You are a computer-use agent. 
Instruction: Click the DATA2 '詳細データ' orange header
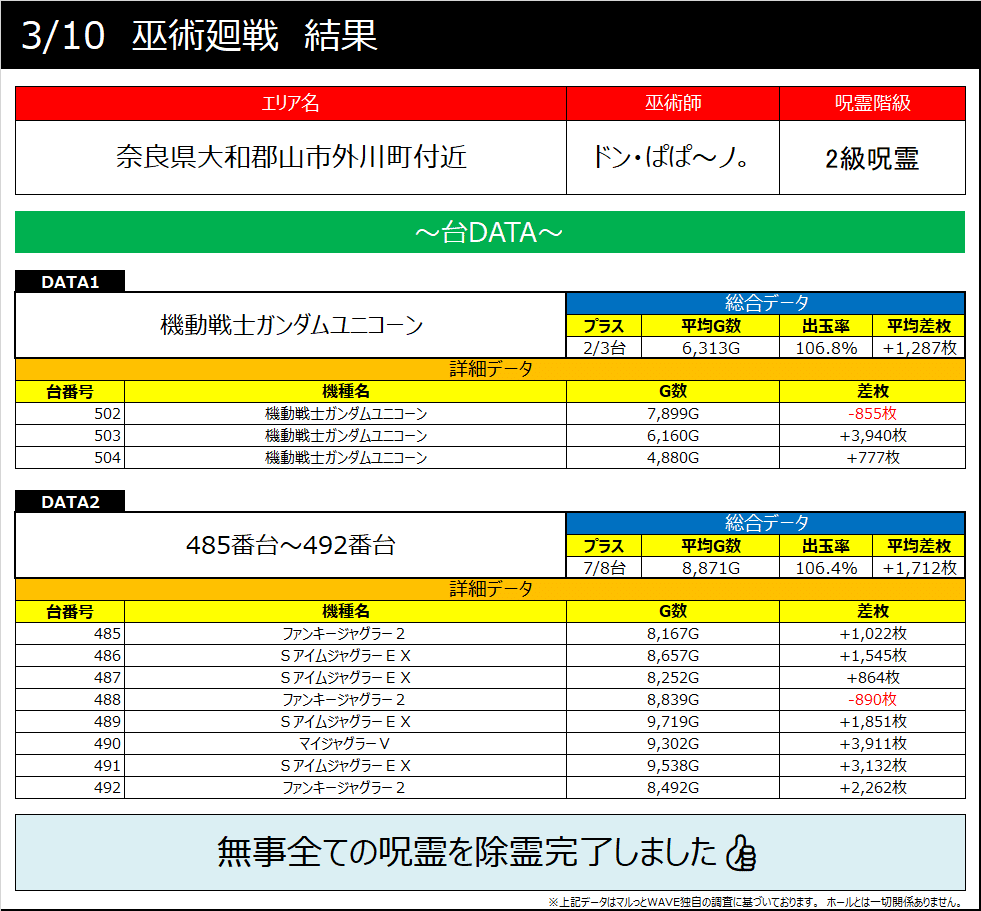[490, 589]
